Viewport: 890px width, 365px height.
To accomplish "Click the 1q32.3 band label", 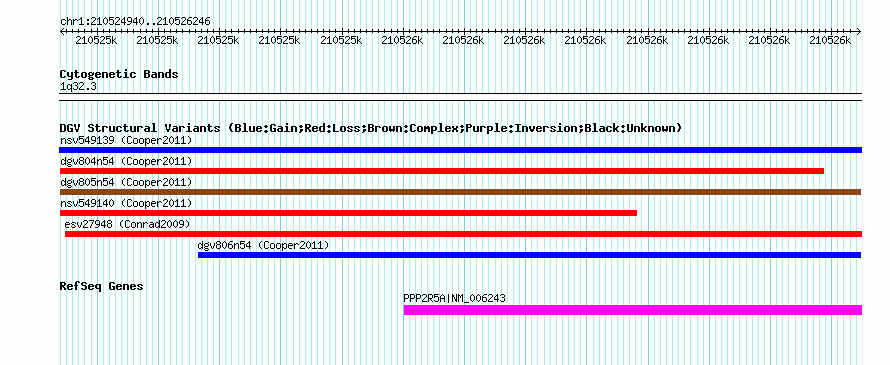I will tap(78, 86).
